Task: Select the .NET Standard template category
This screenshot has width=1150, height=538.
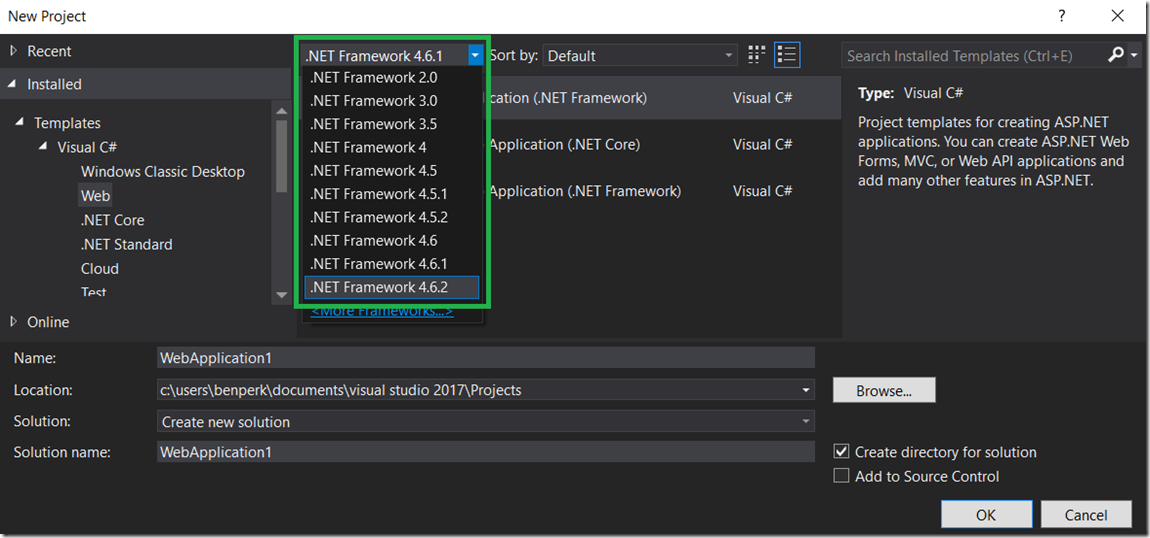Action: (127, 244)
